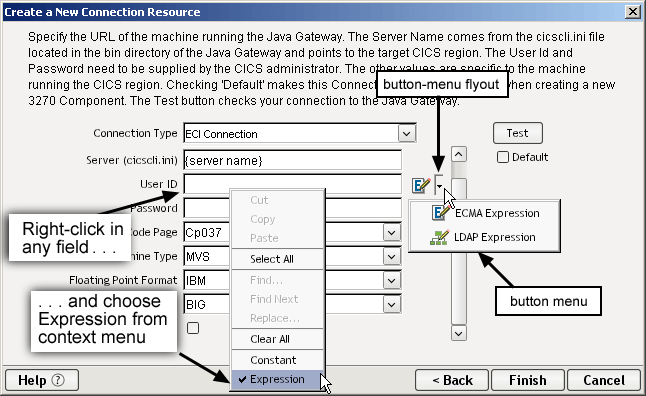Choose Constant from the context menu
This screenshot has width=646, height=396.
[x=277, y=360]
